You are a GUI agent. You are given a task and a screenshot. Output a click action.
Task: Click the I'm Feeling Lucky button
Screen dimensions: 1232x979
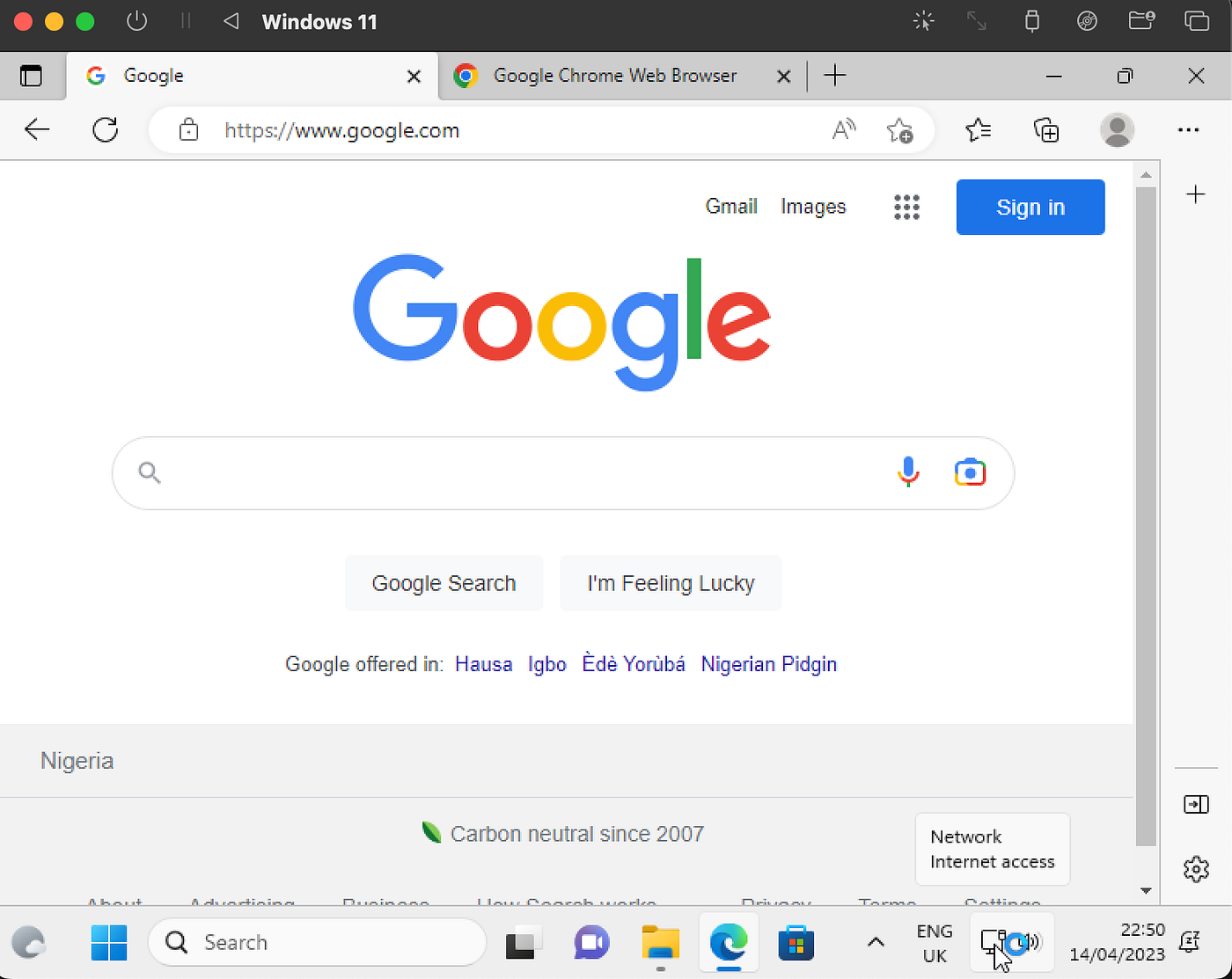coord(671,583)
